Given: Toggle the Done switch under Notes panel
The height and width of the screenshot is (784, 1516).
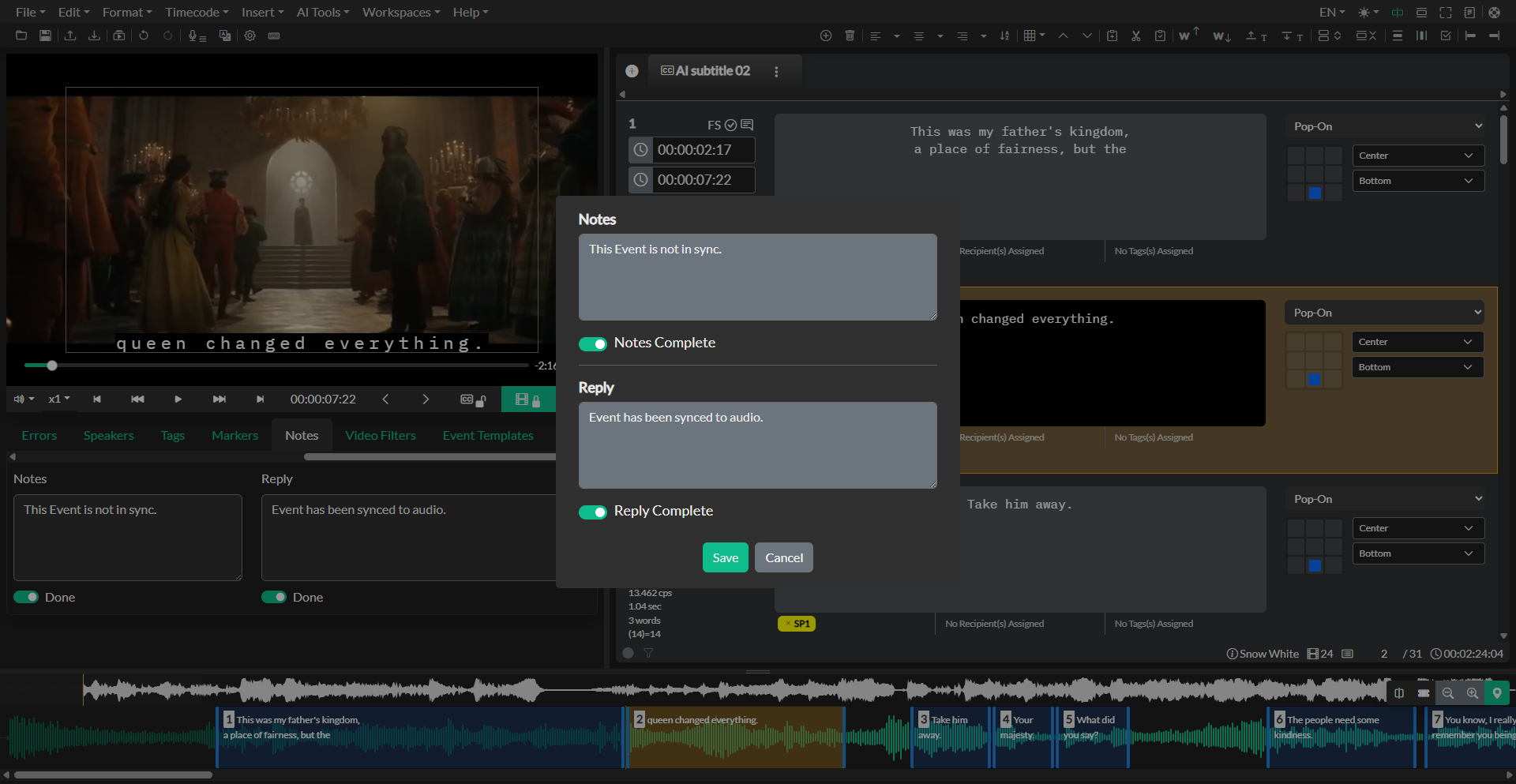Looking at the screenshot, I should [x=26, y=597].
